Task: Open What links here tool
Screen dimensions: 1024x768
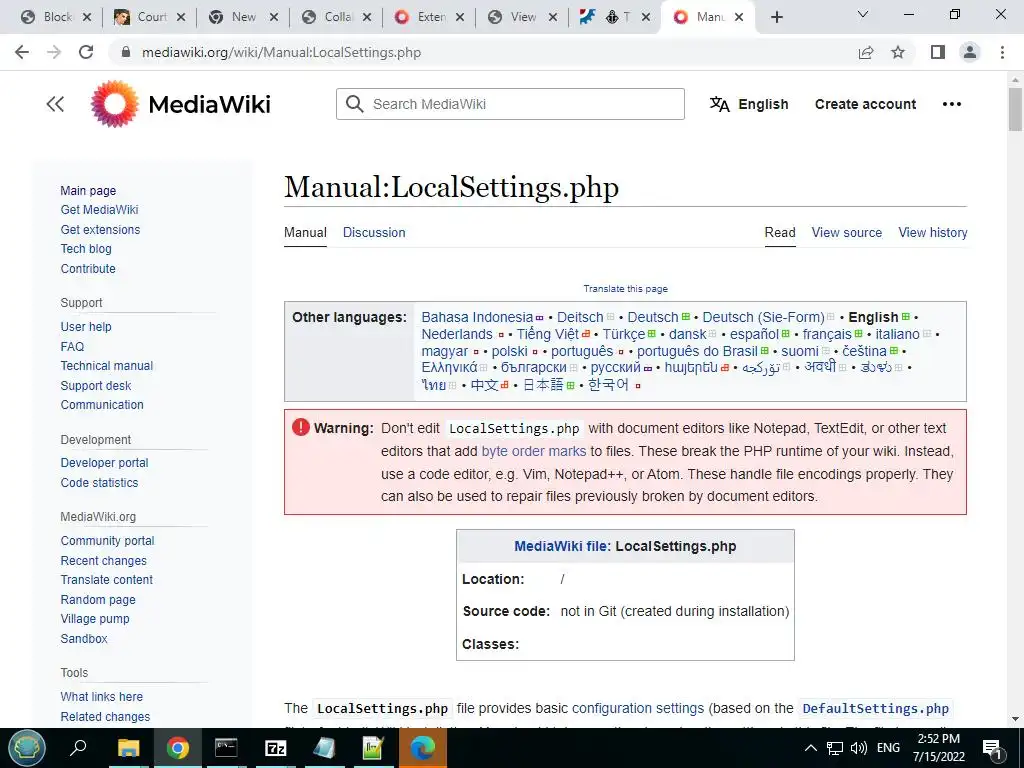Action: [102, 697]
